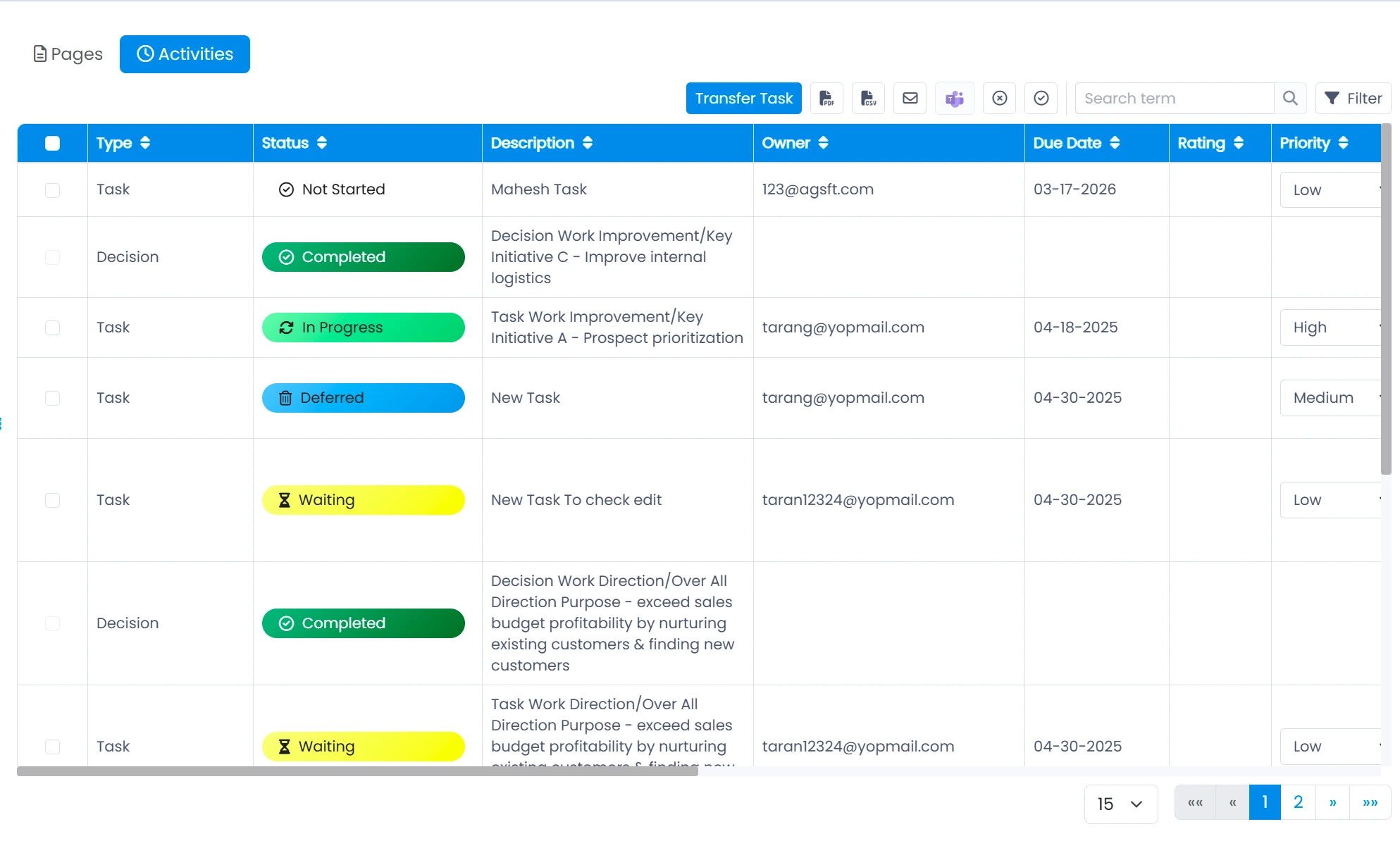The image size is (1400, 848).
Task: Export activities as PDF
Action: coord(826,98)
